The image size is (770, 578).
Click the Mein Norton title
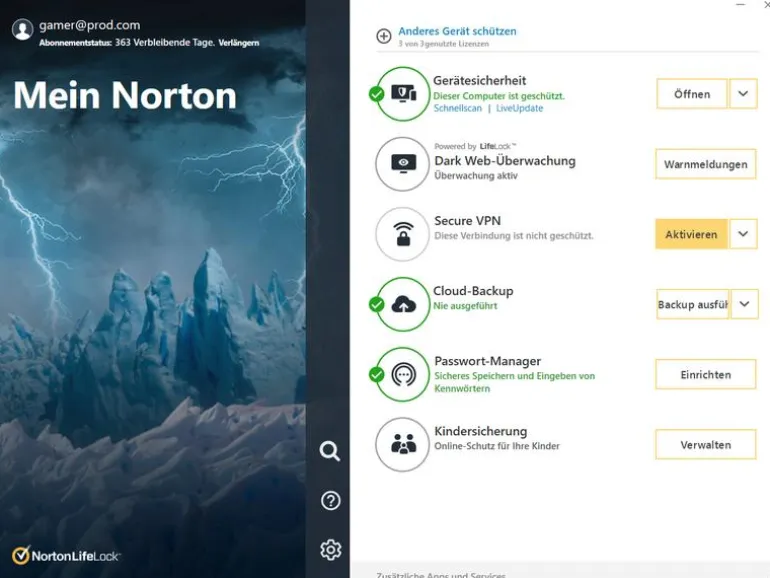click(125, 95)
